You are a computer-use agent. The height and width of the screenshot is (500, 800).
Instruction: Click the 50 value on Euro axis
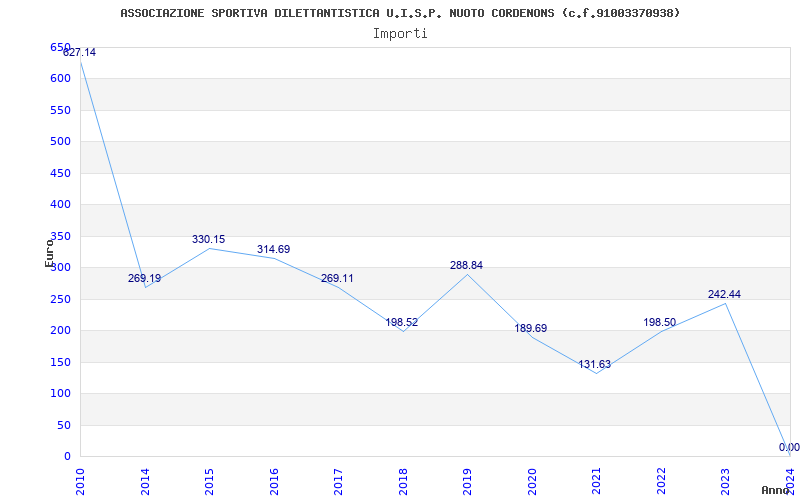tap(64, 425)
